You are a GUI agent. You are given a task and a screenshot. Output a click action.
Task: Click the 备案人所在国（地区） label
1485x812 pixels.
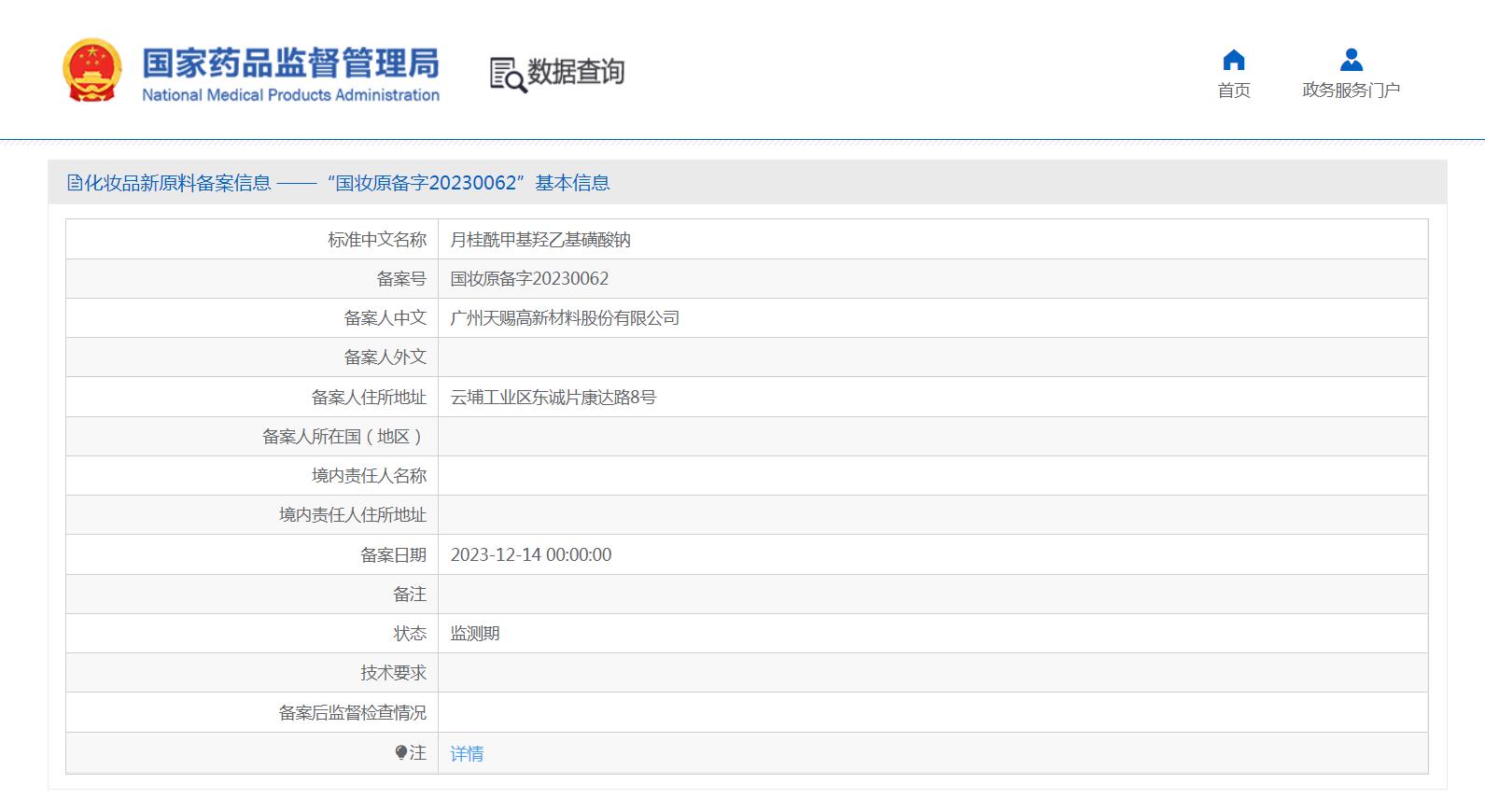(344, 437)
